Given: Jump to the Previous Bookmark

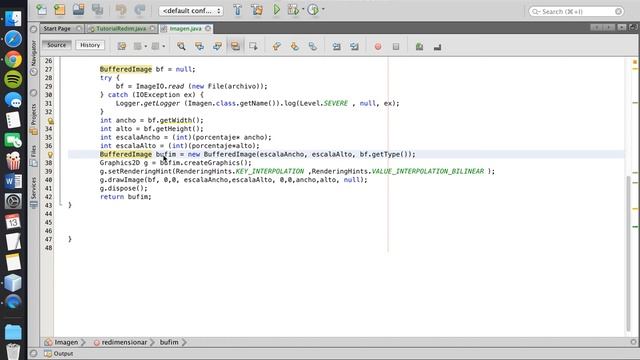Looking at the screenshot, I should coord(277,46).
